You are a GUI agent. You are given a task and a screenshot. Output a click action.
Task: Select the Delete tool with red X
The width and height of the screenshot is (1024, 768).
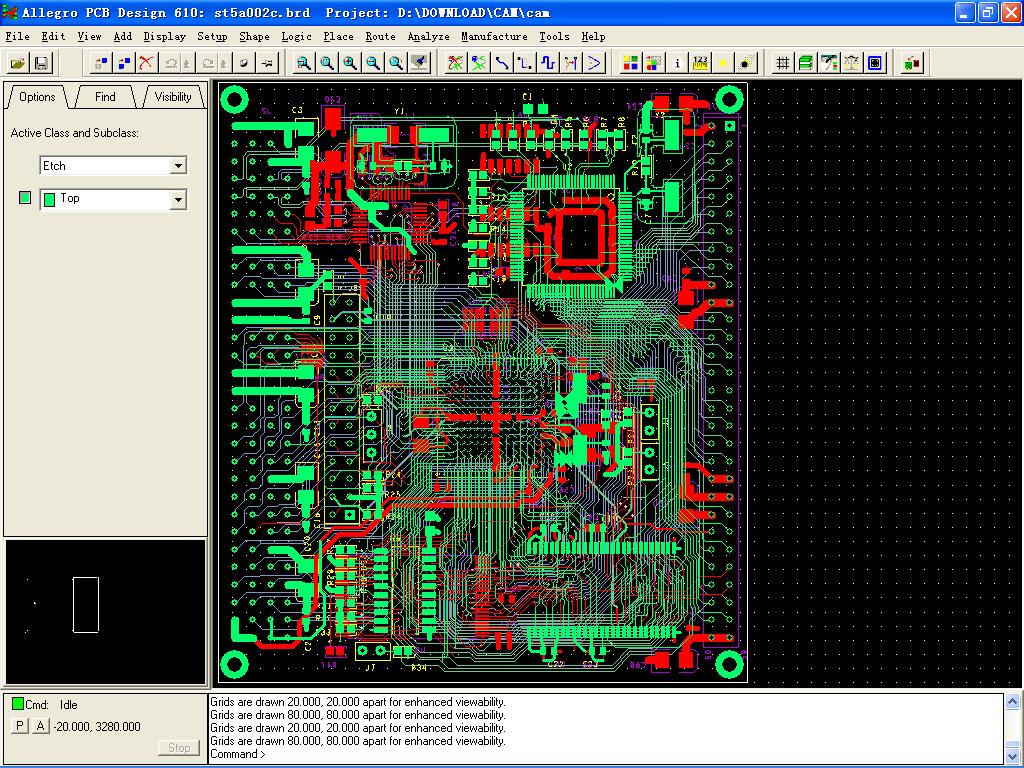pos(147,63)
